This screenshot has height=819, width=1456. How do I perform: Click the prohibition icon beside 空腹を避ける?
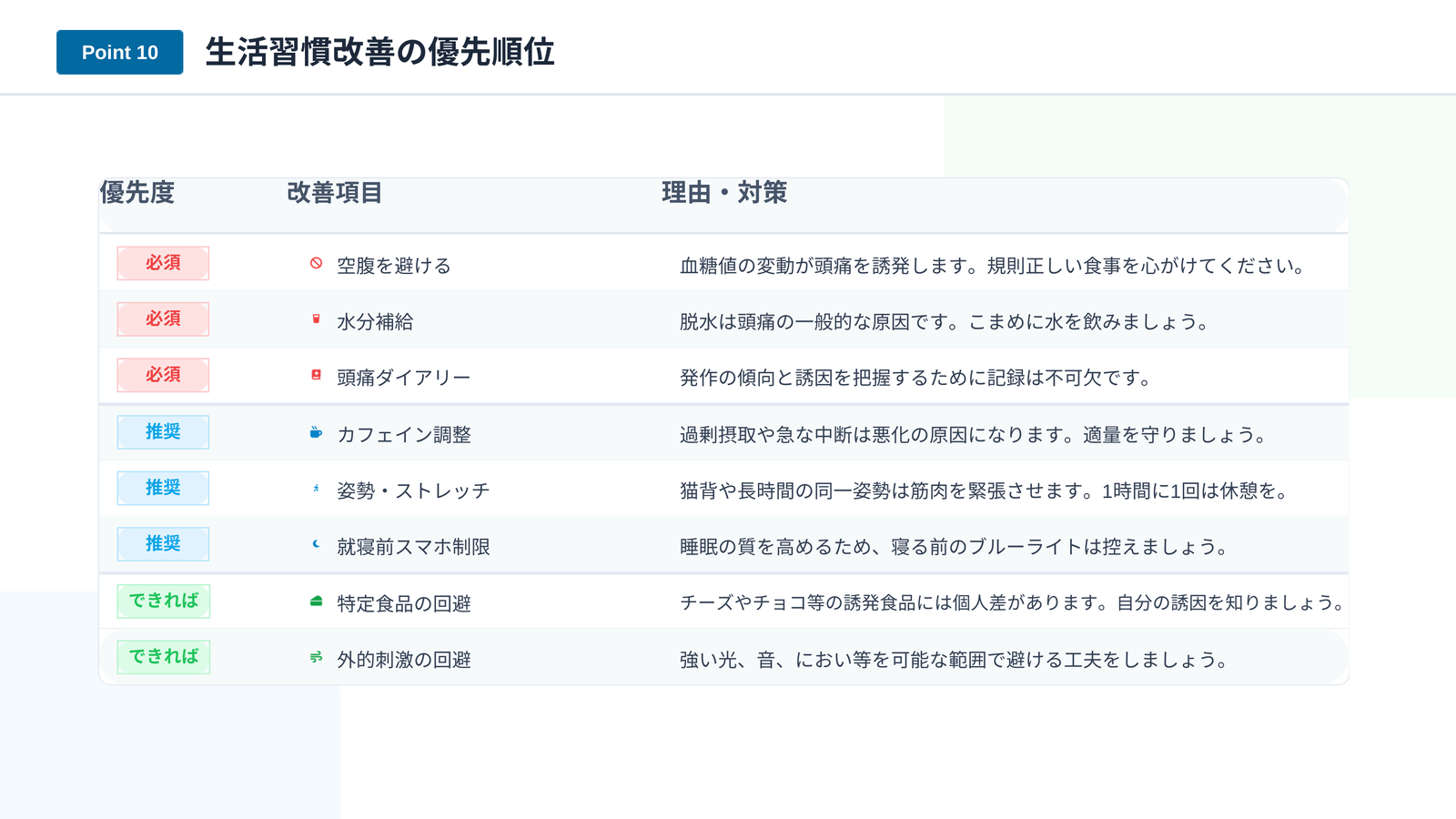[316, 263]
